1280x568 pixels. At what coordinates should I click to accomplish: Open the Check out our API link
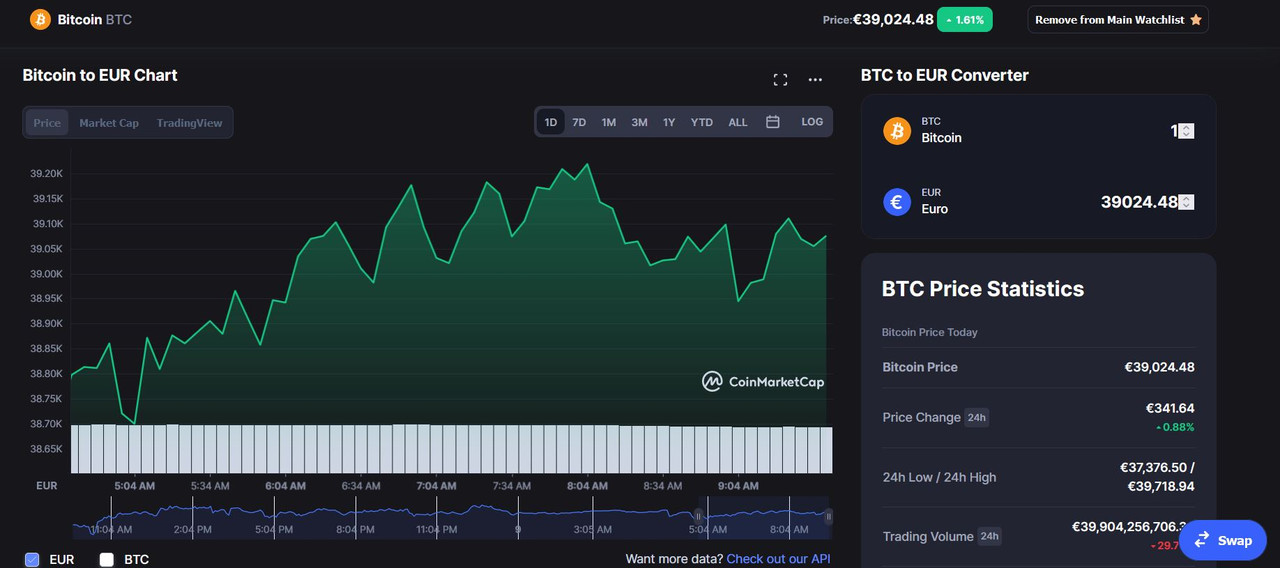point(778,559)
